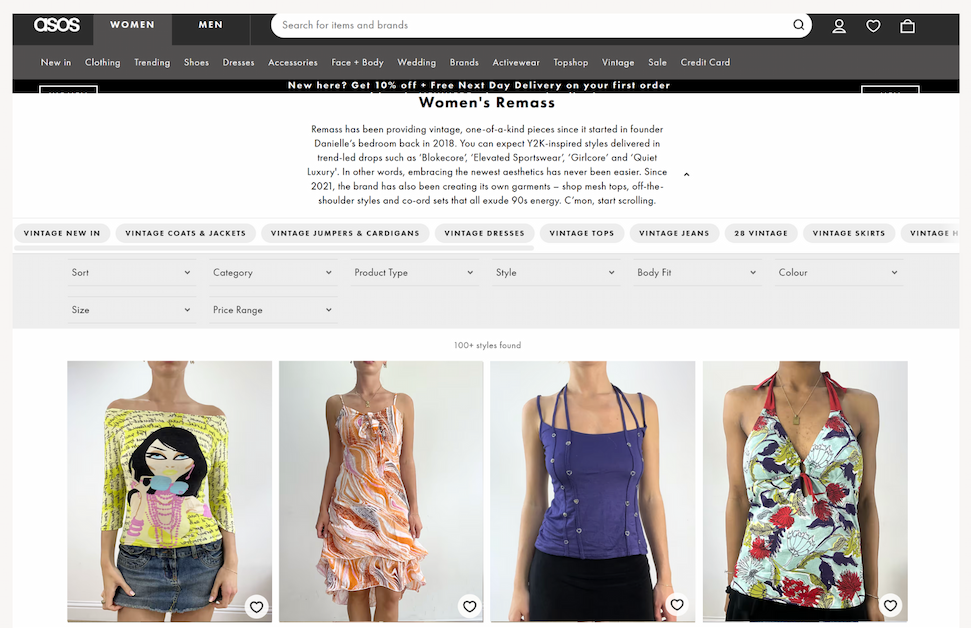Open the New in menu
This screenshot has width=971, height=628.
click(56, 63)
